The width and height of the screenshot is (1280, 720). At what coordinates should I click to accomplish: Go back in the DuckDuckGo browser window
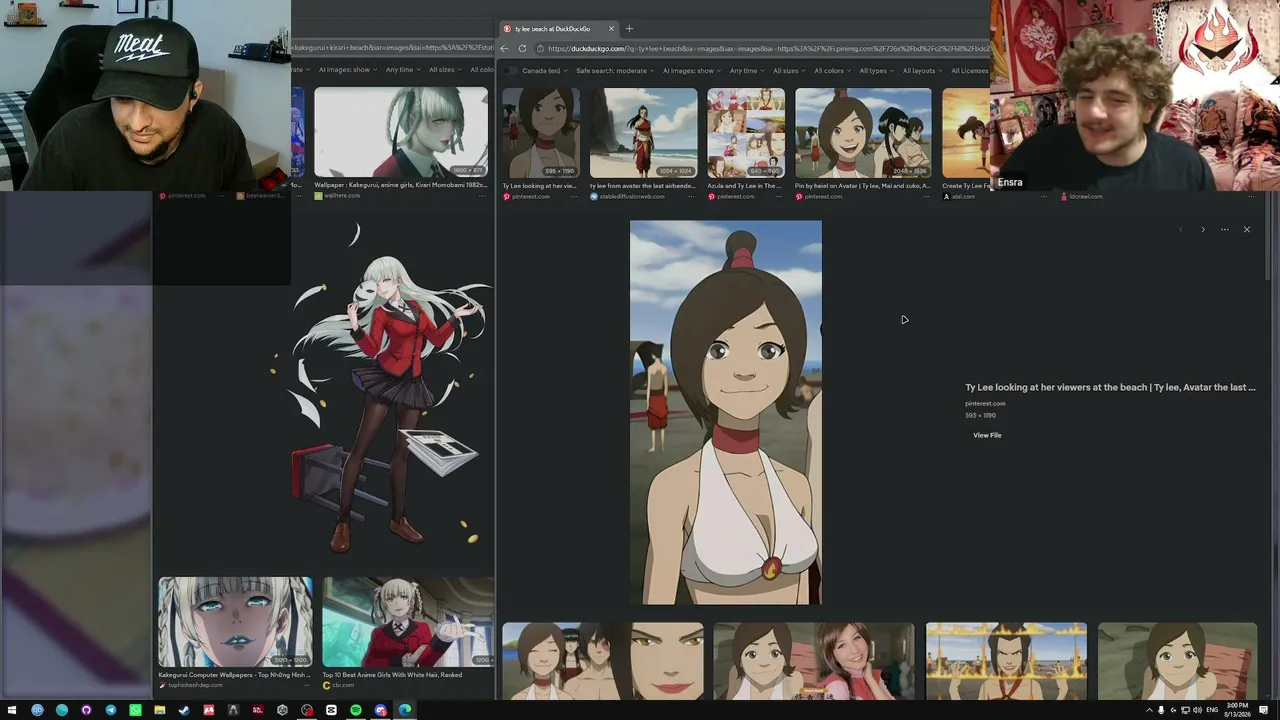pos(504,48)
